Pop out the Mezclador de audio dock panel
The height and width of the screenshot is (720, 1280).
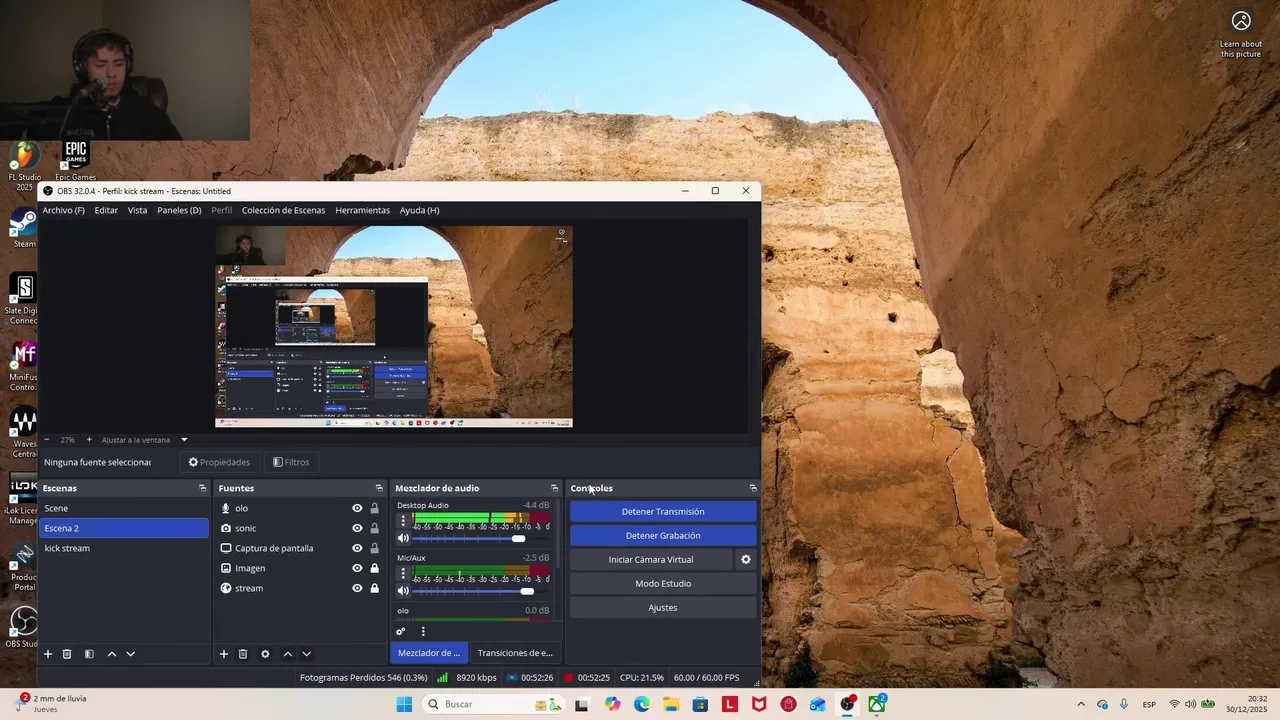(554, 488)
